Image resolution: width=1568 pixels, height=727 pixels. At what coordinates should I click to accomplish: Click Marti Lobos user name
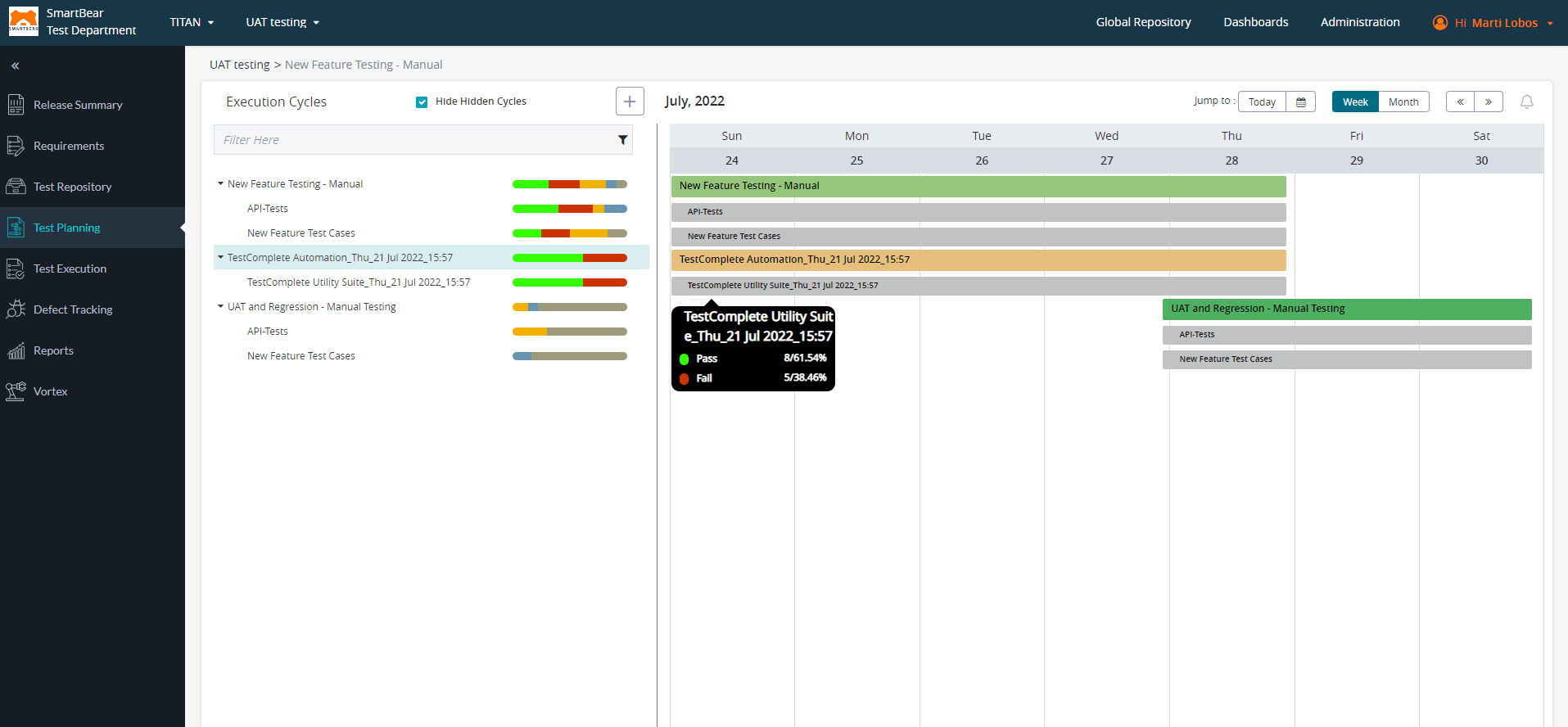pyautogui.click(x=1504, y=23)
